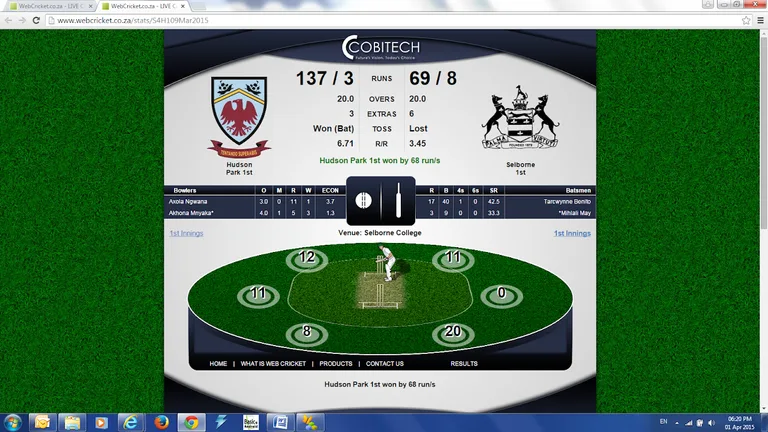Viewport: 768px width, 432px height.
Task: Click the volume speaker tray icon
Action: point(711,423)
